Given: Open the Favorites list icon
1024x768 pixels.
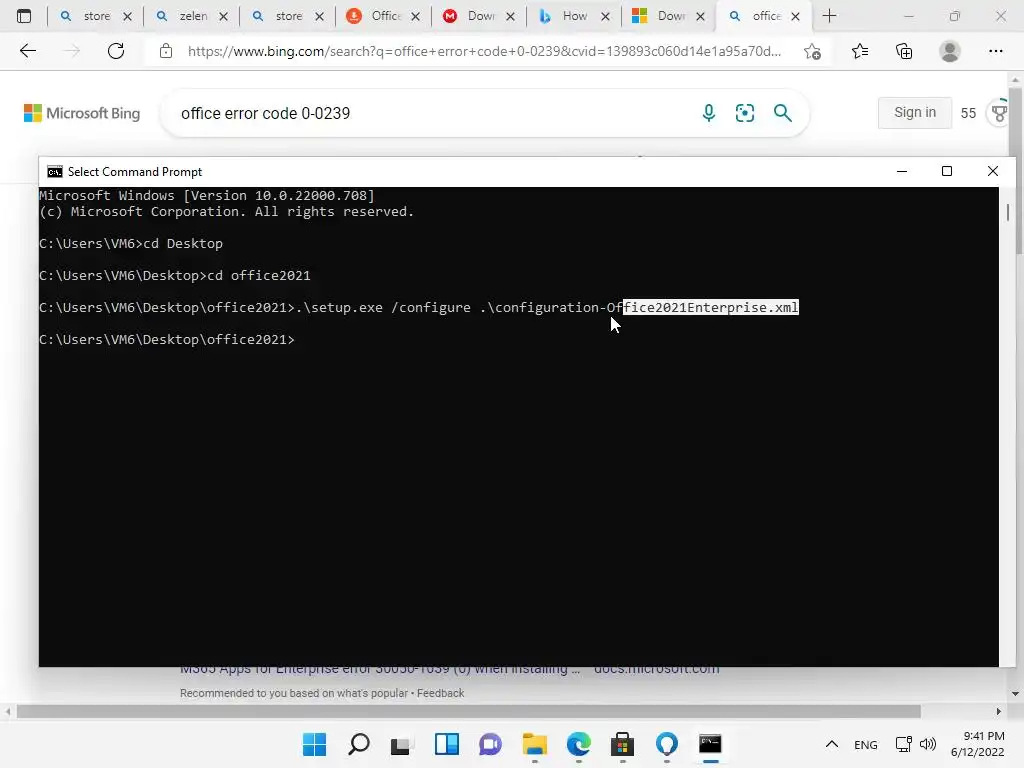Looking at the screenshot, I should coord(860,51).
